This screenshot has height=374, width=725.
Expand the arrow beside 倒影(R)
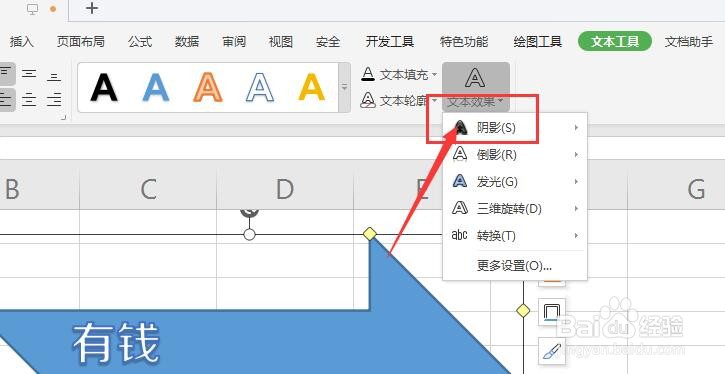pyautogui.click(x=576, y=154)
